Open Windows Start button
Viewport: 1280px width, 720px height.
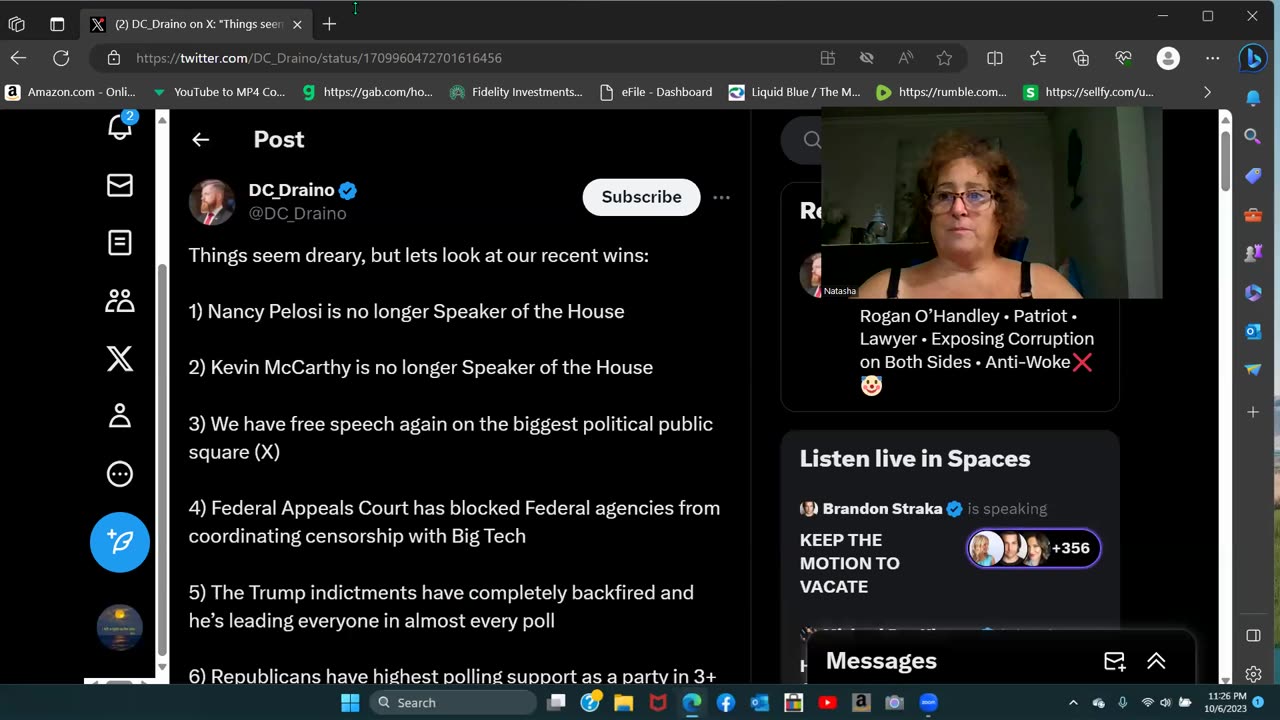(350, 703)
